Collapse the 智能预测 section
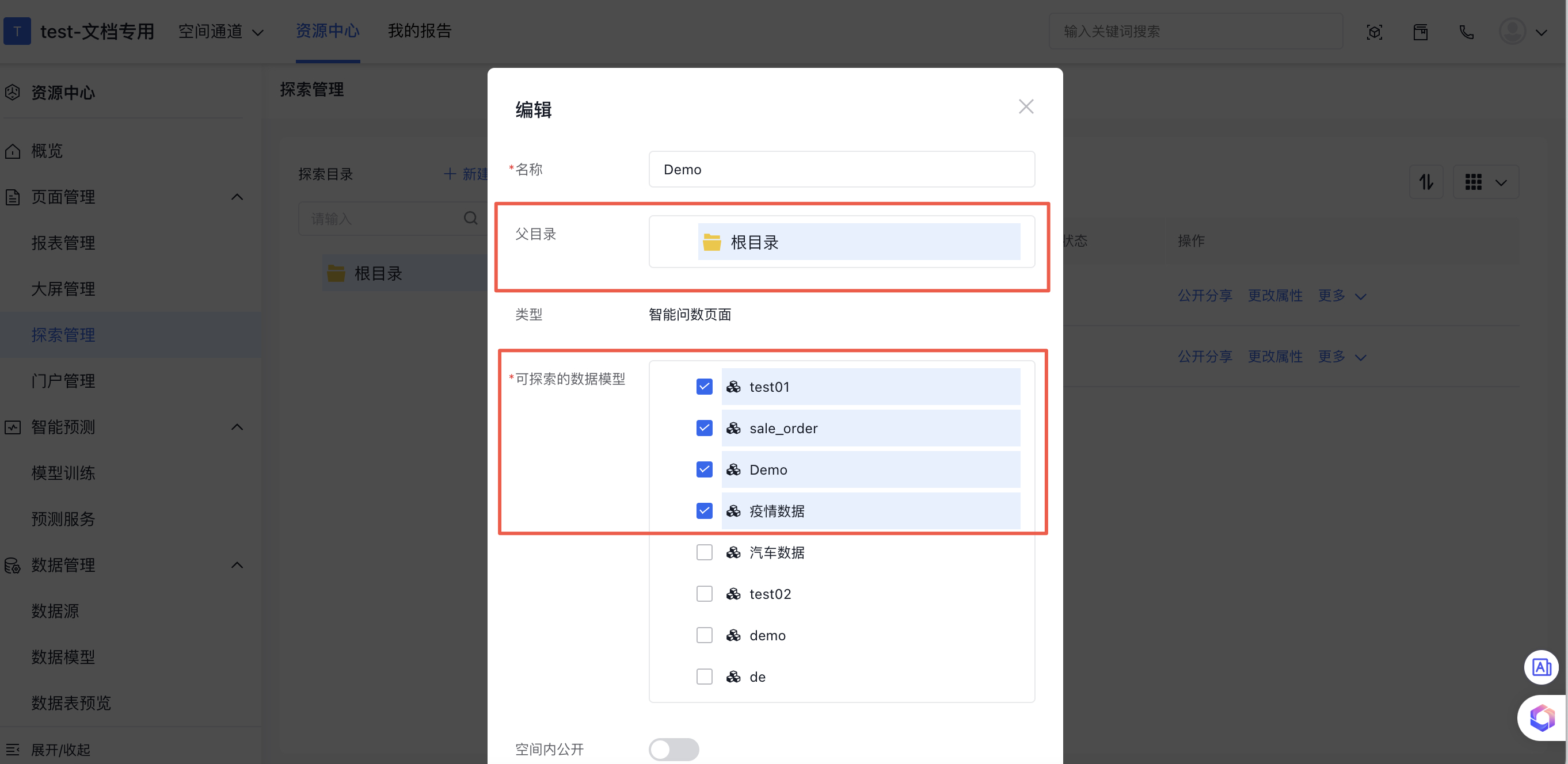The width and height of the screenshot is (1568, 764). tap(237, 427)
